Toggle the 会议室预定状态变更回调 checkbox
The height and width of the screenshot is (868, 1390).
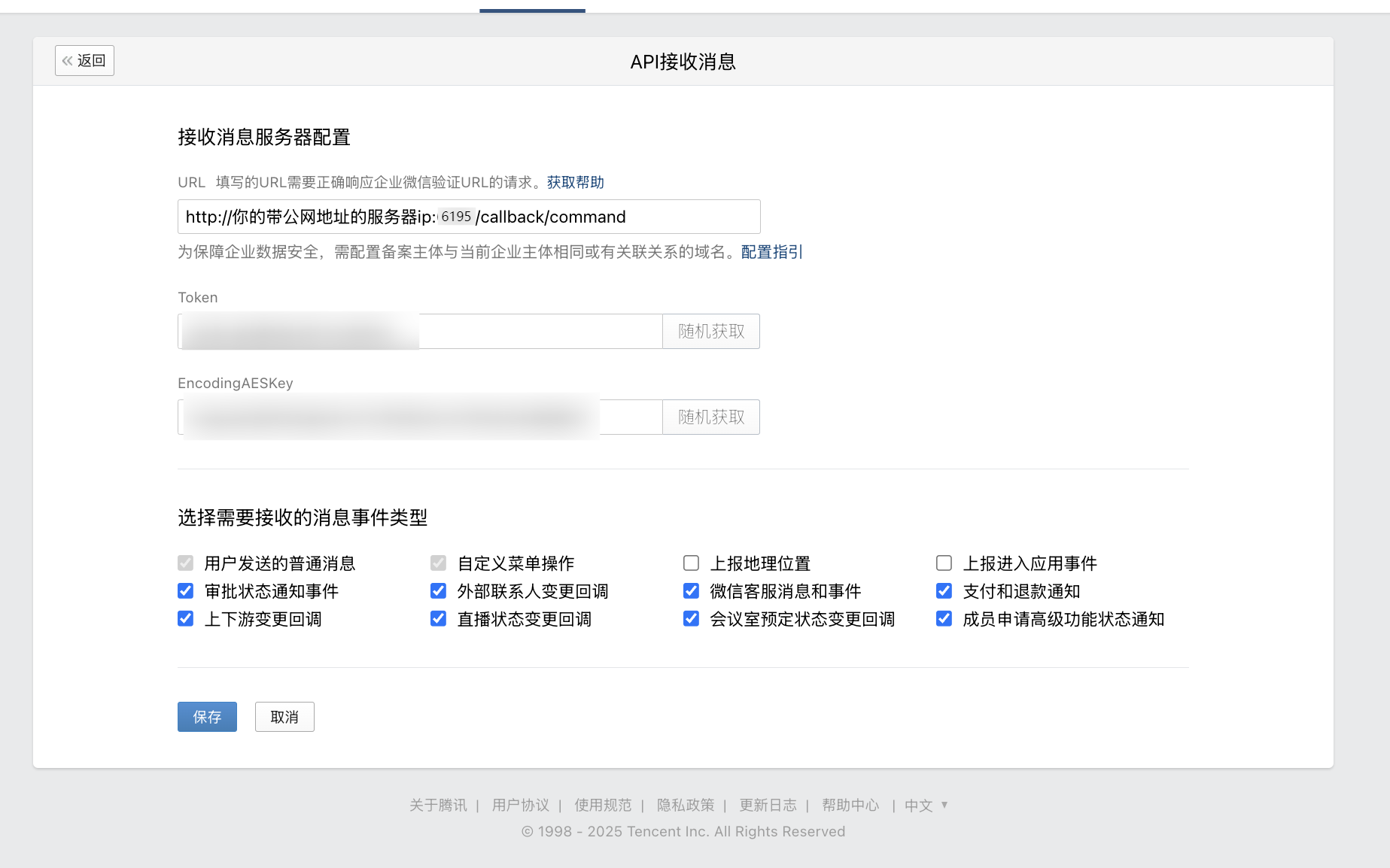pos(691,619)
